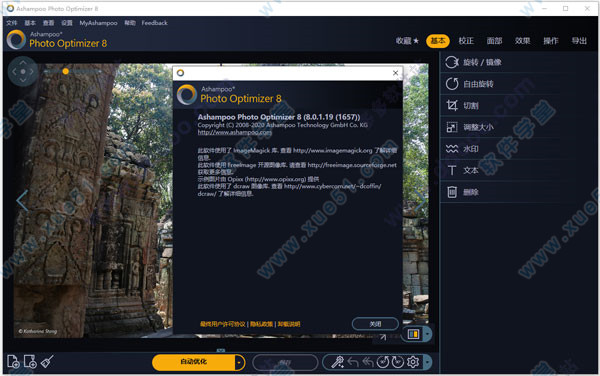This screenshot has width=600, height=376.
Task: Switch to the 操作 (Actions) tab
Action: 551,41
